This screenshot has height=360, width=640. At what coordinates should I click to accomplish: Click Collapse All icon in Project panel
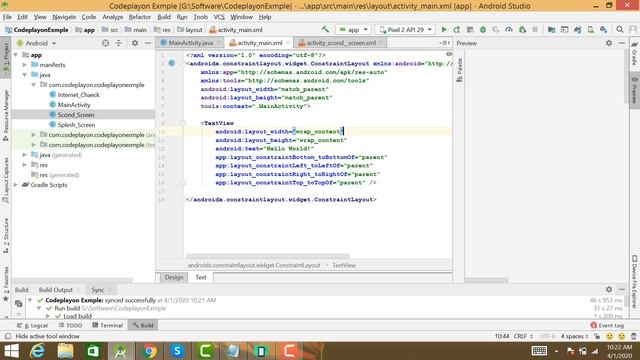(119, 43)
